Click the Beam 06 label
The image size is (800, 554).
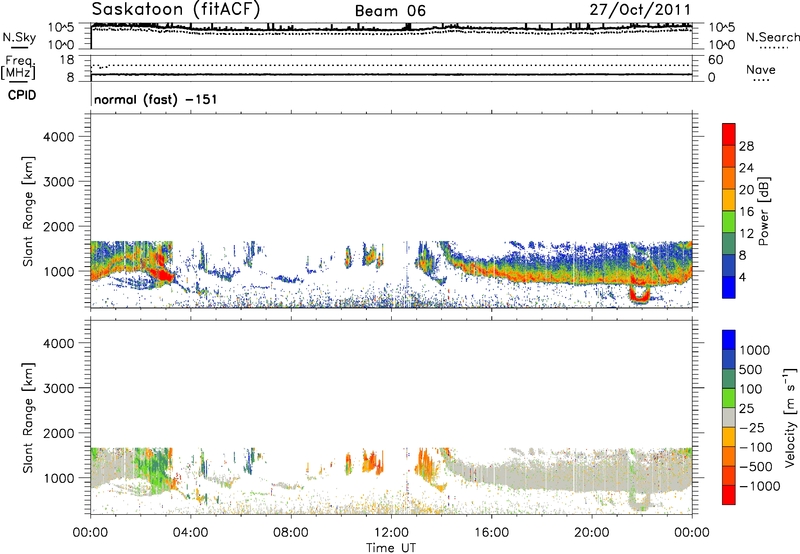[x=390, y=11]
